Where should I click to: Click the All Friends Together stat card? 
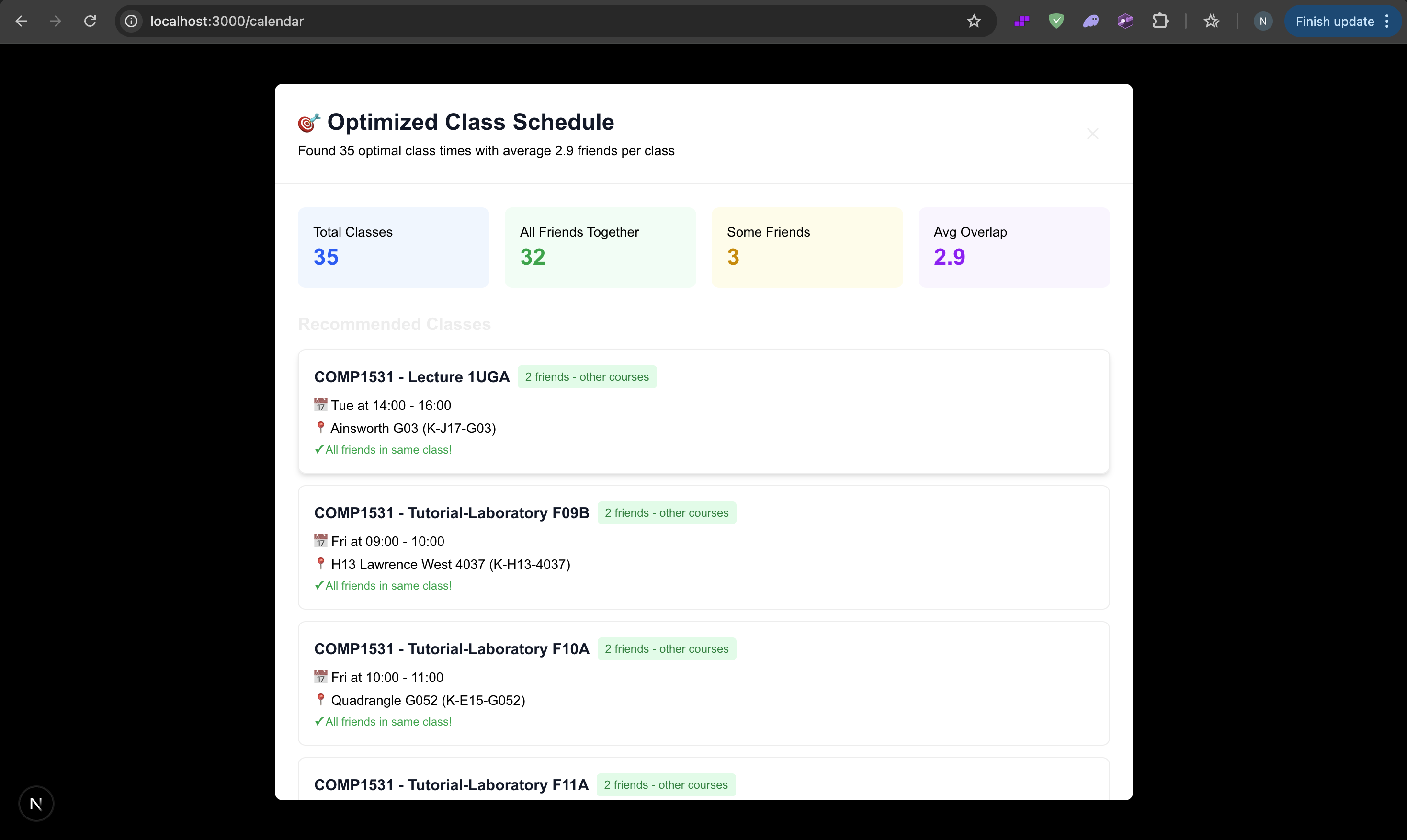[x=600, y=248]
